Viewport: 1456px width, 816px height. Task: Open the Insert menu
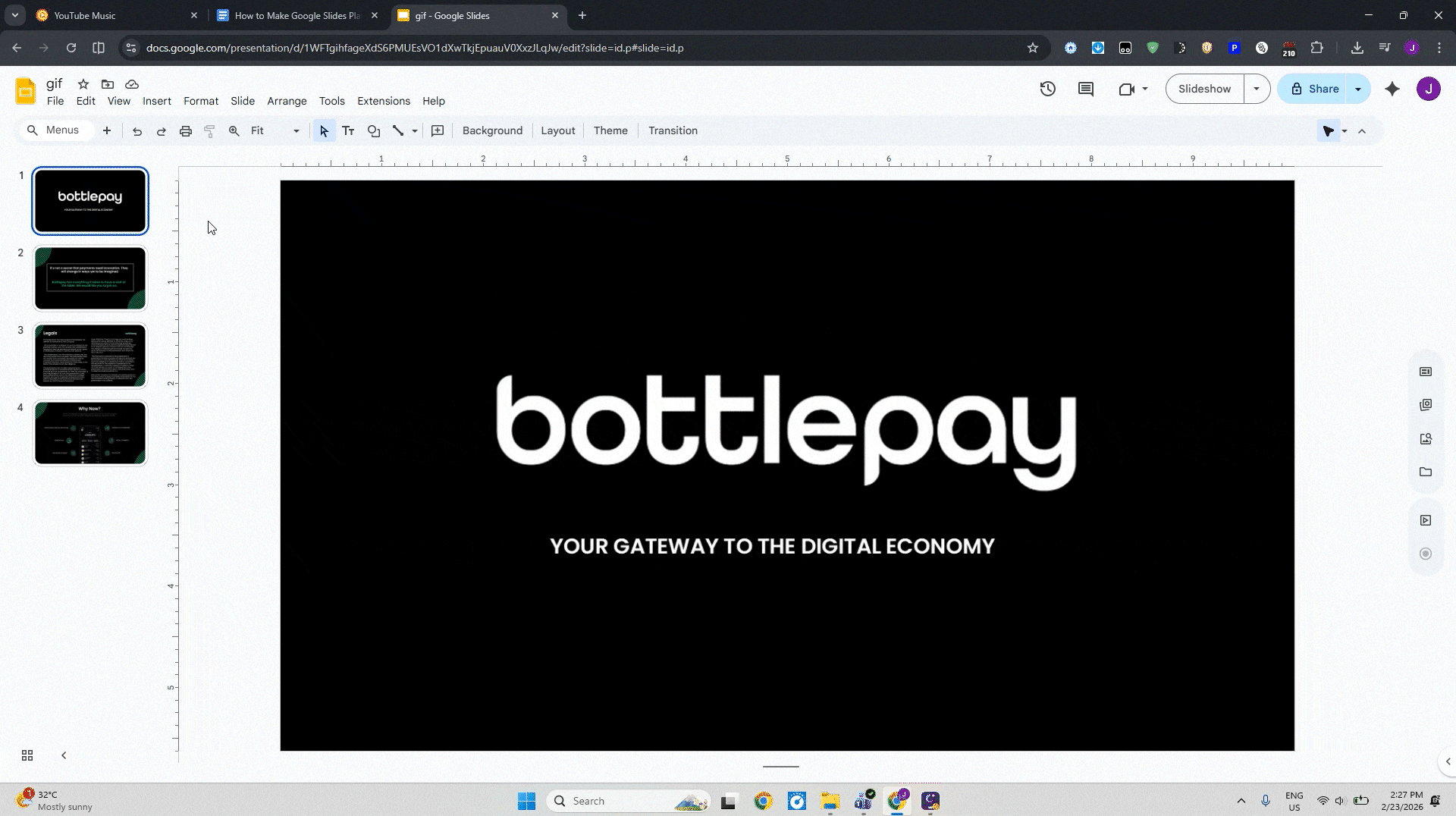coord(157,101)
